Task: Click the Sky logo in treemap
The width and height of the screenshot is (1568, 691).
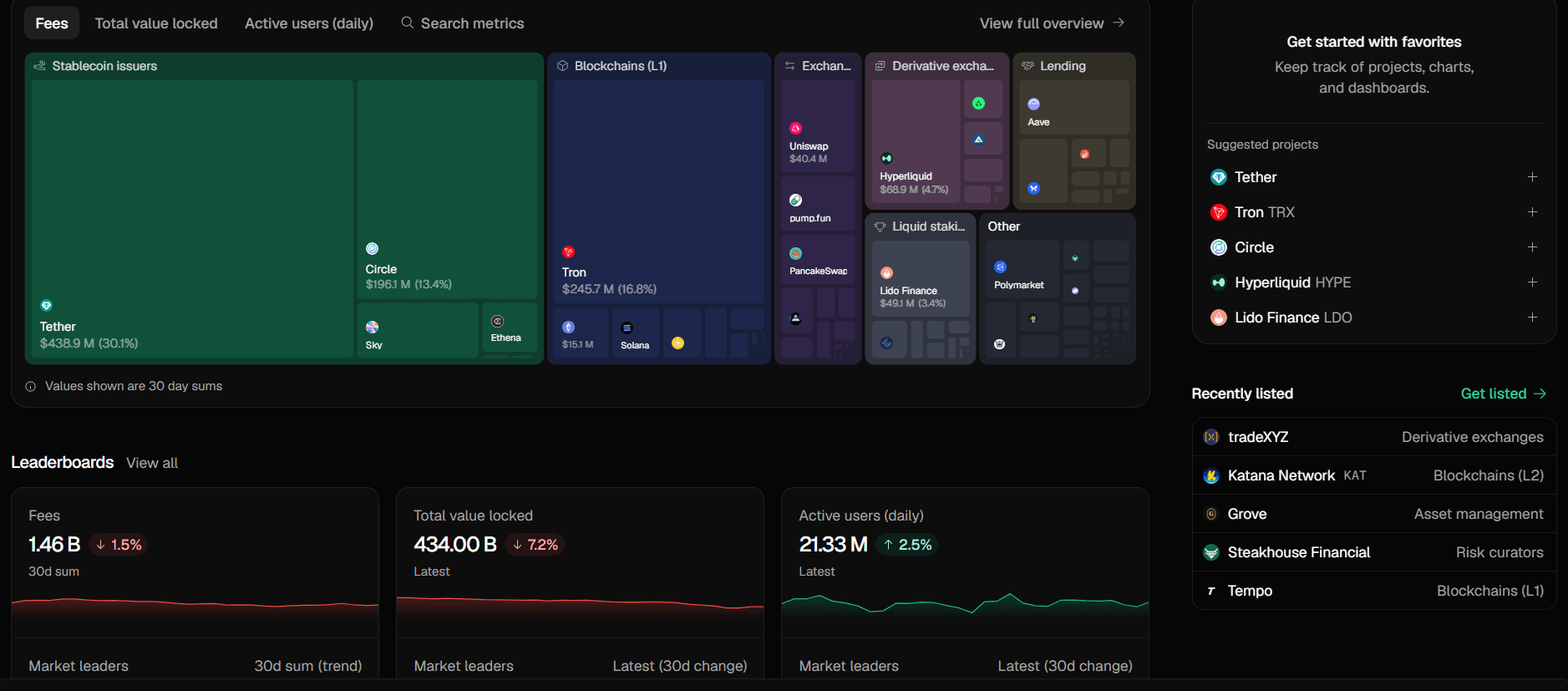Action: point(372,327)
